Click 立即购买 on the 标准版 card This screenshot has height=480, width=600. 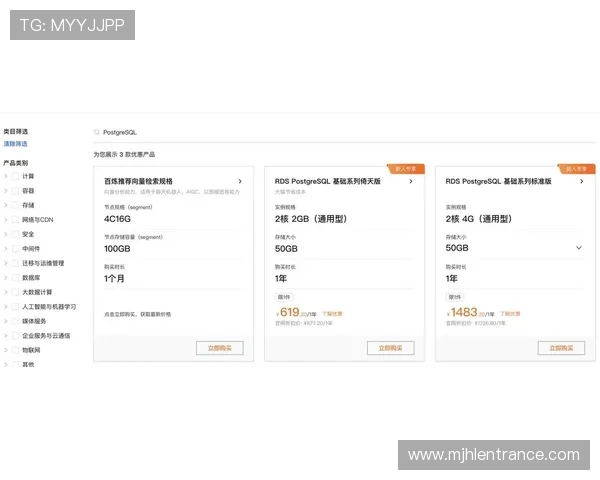pos(561,348)
